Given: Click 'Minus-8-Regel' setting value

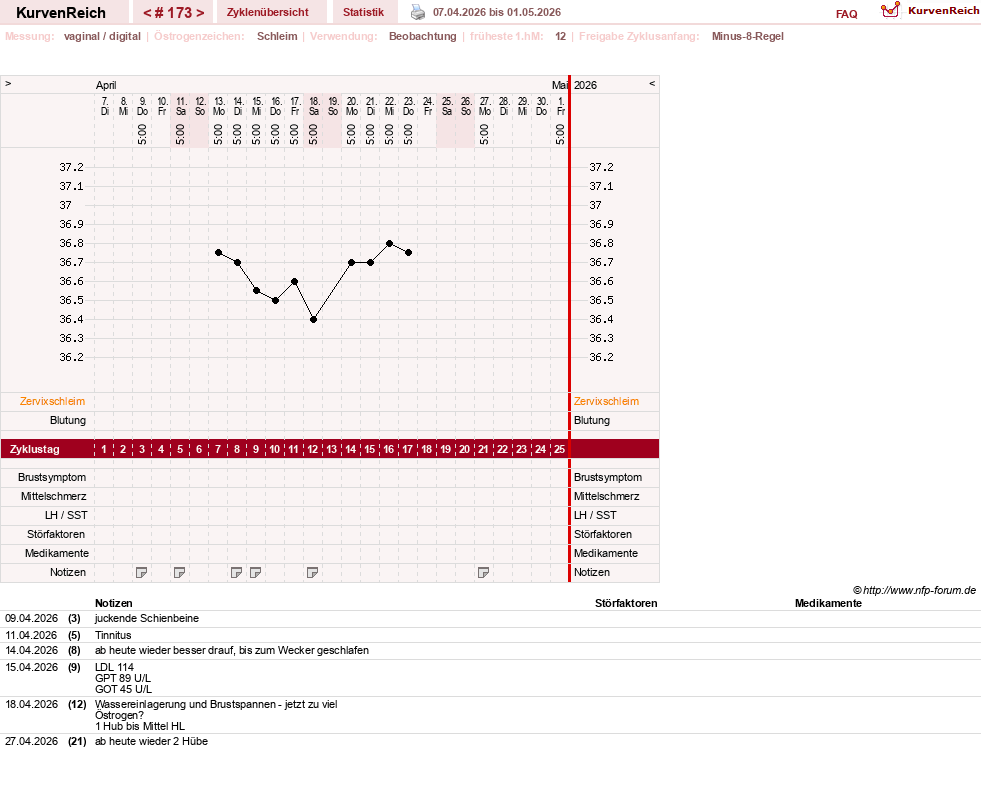Looking at the screenshot, I should coord(748,36).
